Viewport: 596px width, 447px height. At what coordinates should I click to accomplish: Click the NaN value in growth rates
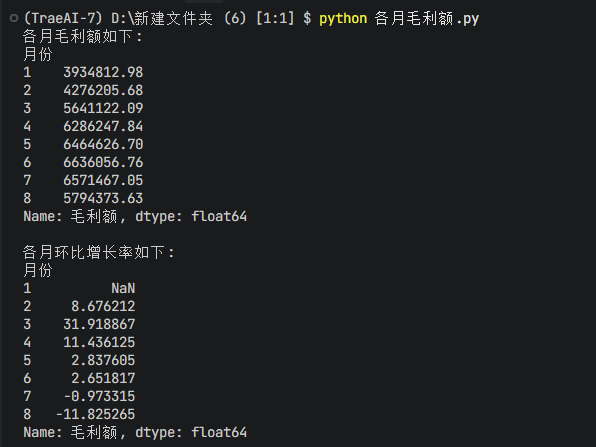coord(123,288)
